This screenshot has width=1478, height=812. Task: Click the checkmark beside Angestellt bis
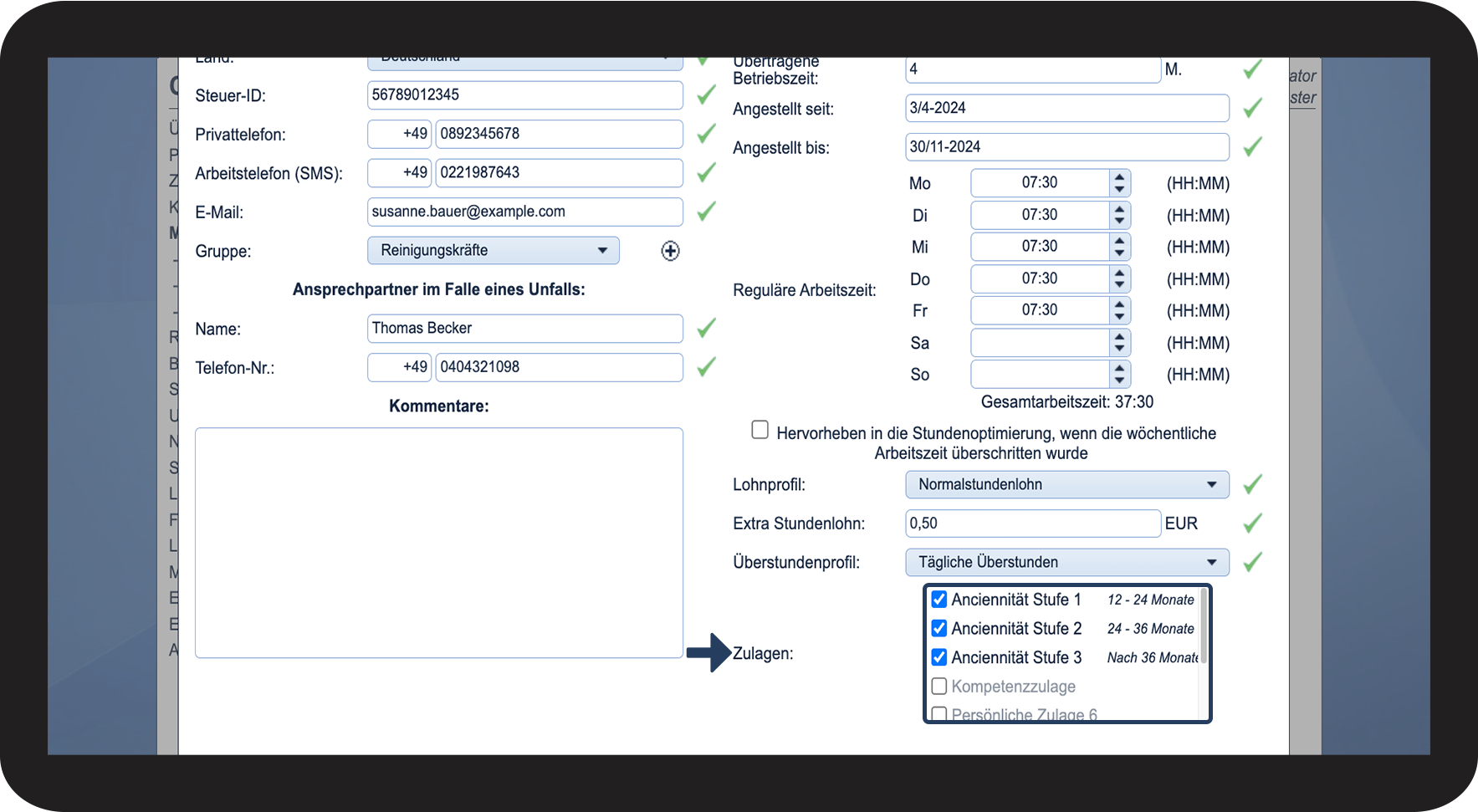click(1252, 147)
